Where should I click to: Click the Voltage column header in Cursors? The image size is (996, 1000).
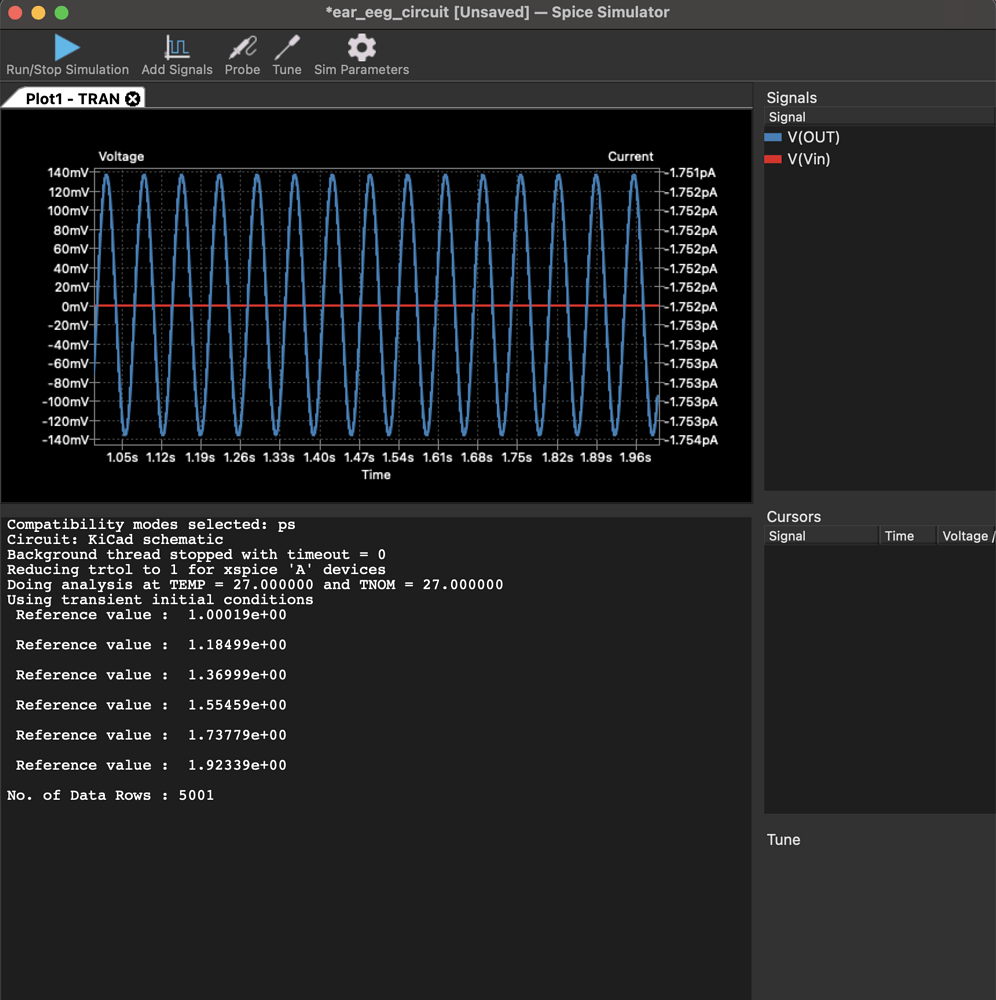click(x=967, y=536)
